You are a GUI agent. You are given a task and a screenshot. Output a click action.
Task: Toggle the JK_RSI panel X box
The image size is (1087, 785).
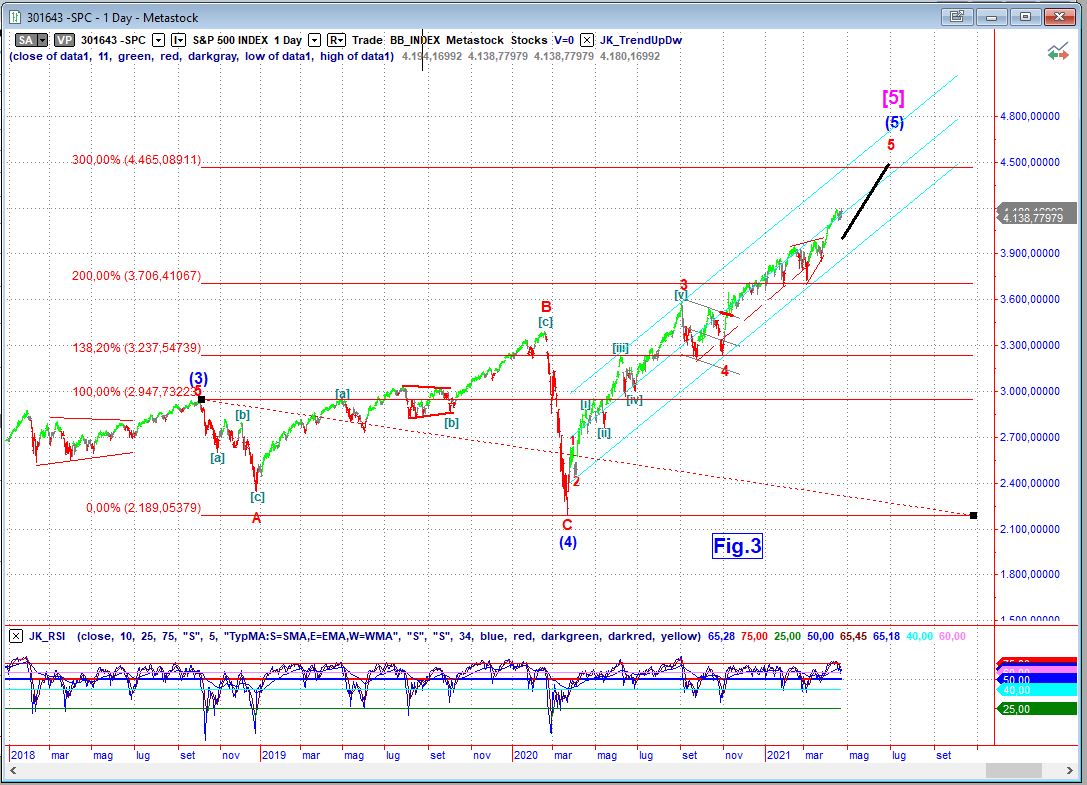pos(16,636)
